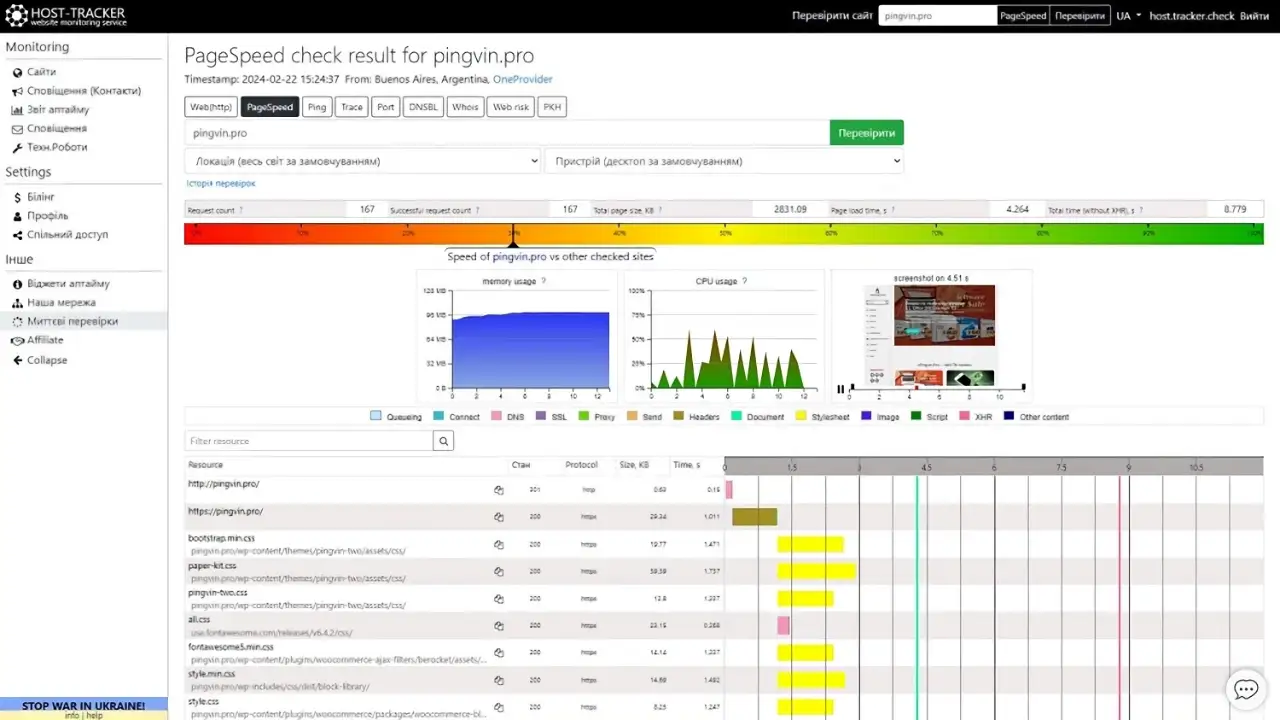This screenshot has height=720, width=1280.
Task: Open the UA language dropdown
Action: pyautogui.click(x=1129, y=16)
